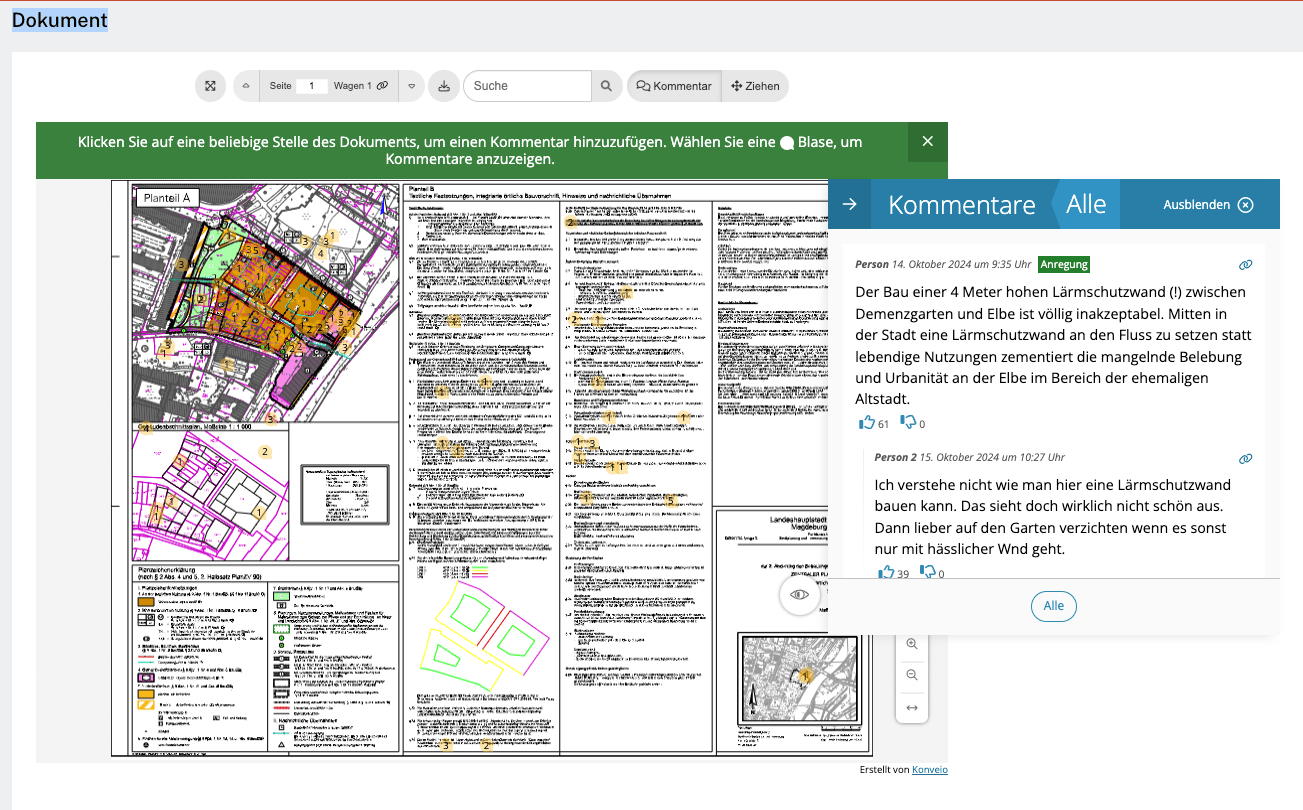
Task: Copy page link via chain icon beside Wagen 1
Action: [382, 86]
